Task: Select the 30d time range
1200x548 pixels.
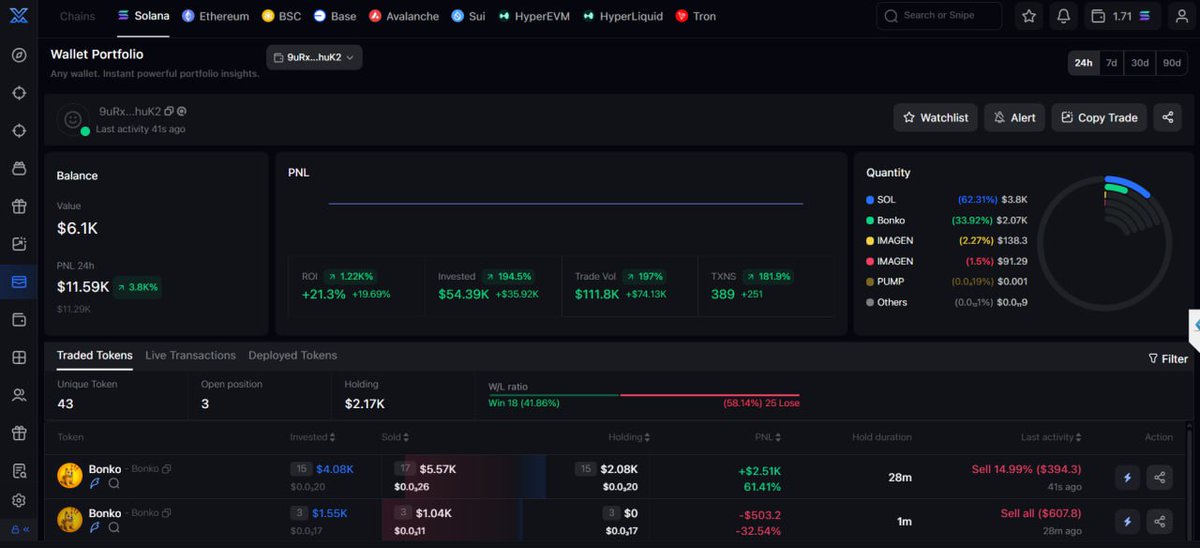Action: tap(1140, 62)
